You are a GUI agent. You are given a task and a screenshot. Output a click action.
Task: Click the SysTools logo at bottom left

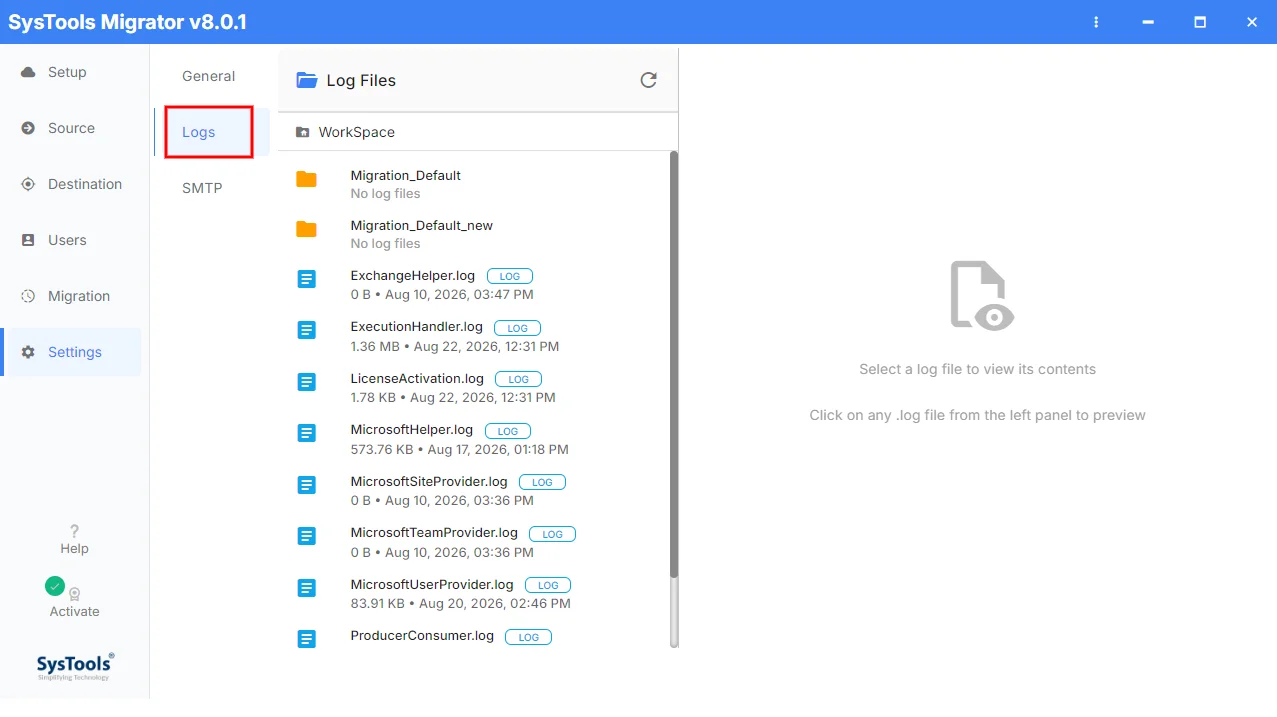pos(75,666)
